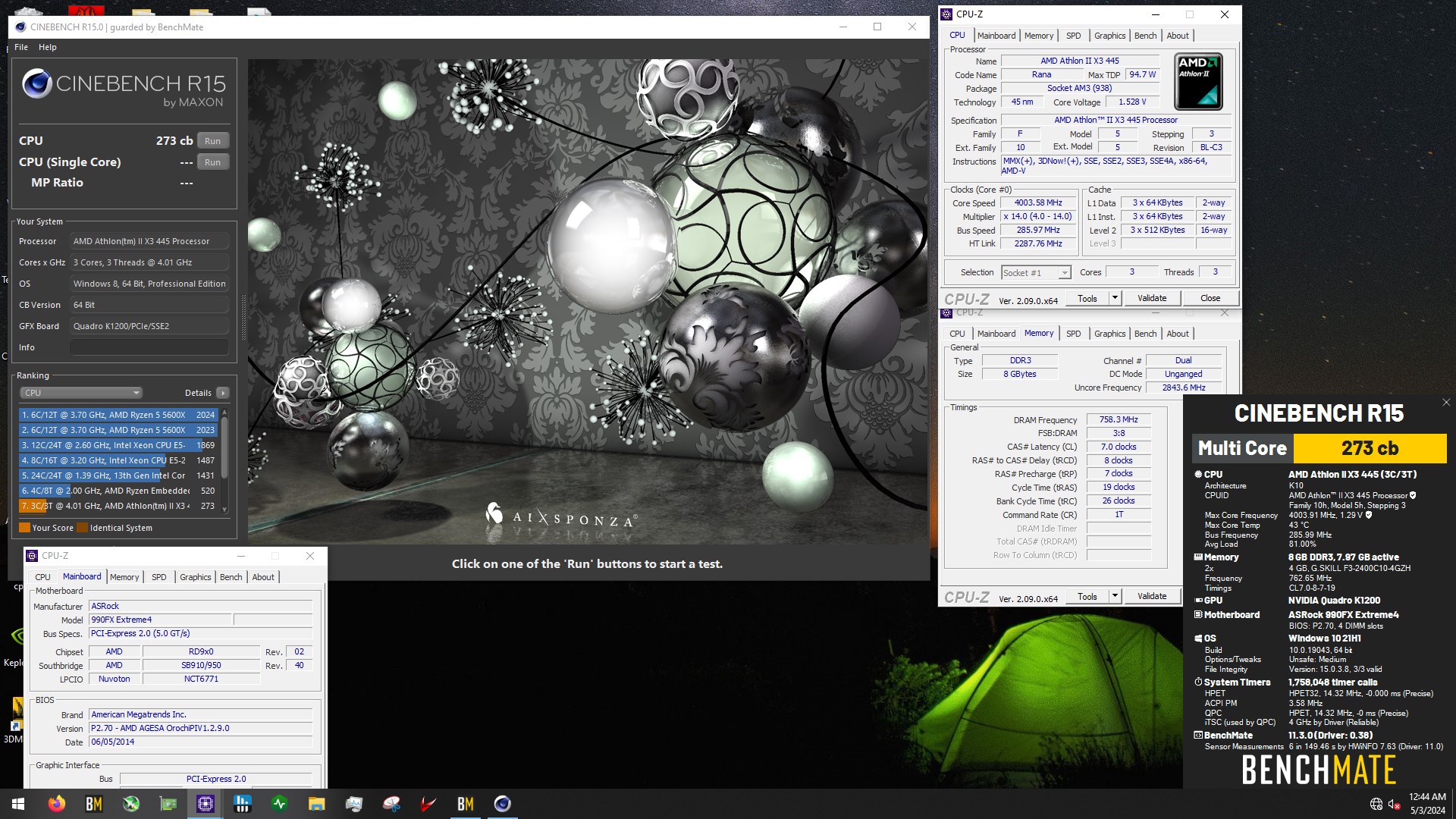Click the green graphics card taskbar icon
Screen dimensions: 1456x819
coord(168,804)
